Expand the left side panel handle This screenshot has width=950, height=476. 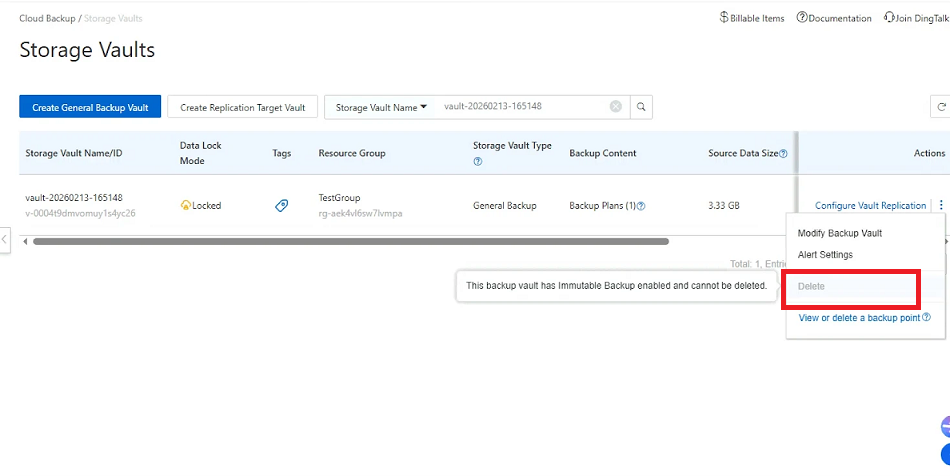[4, 240]
